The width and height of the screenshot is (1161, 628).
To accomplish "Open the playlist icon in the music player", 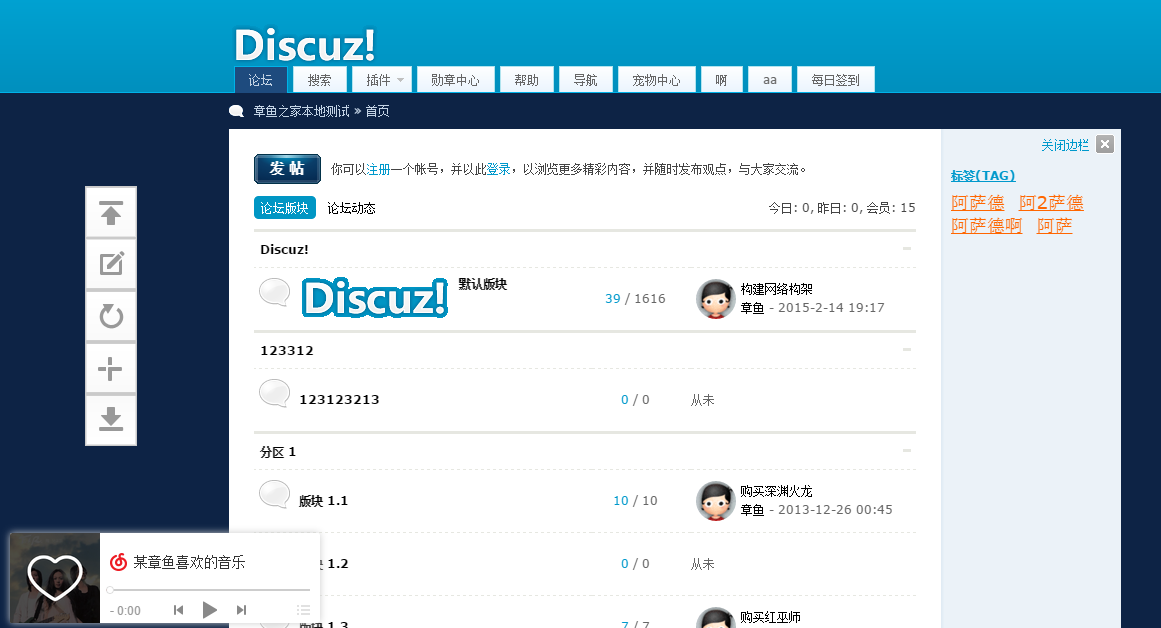I will [303, 610].
